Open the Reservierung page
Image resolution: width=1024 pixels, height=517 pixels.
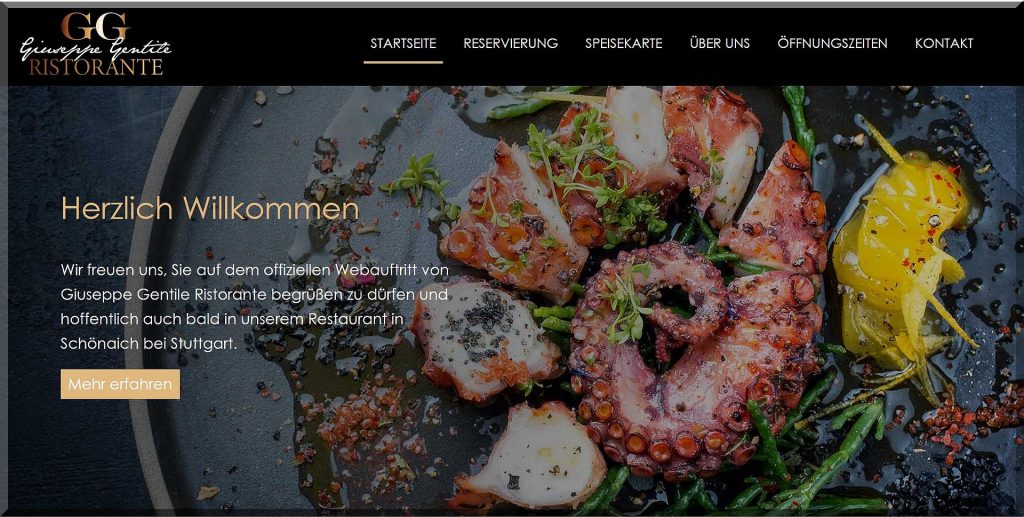pos(511,43)
